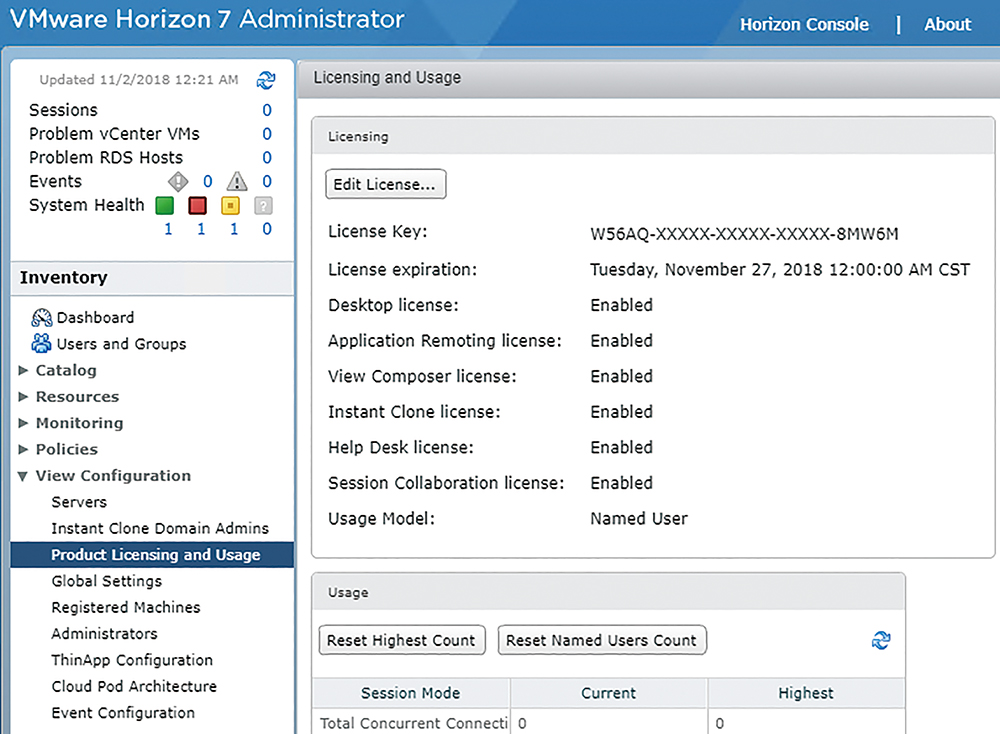
Task: Click the Edit License button
Action: [x=385, y=184]
